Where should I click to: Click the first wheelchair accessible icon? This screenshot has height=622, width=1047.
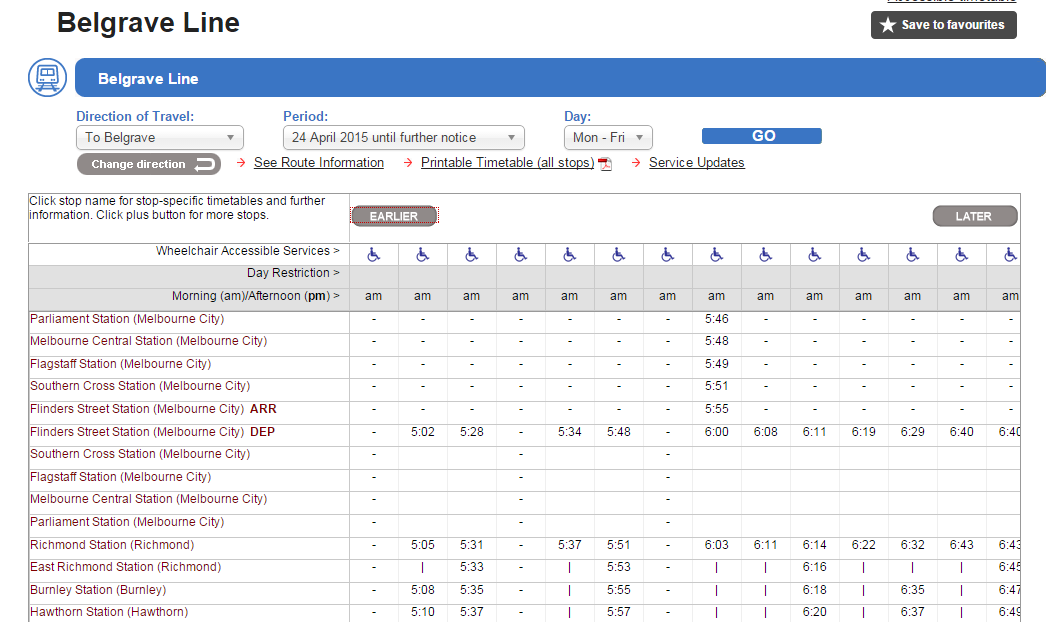[374, 255]
